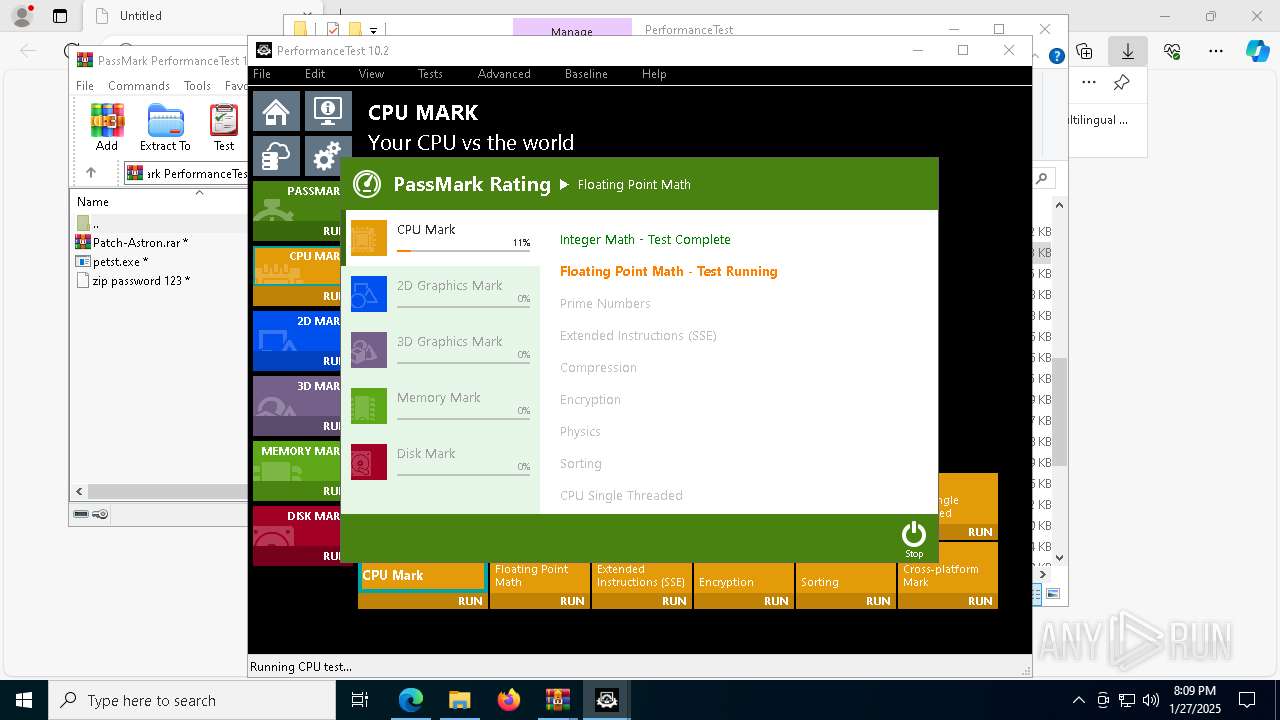Image resolution: width=1280 pixels, height=720 pixels.
Task: Open the System Information monitor icon
Action: coord(328,112)
